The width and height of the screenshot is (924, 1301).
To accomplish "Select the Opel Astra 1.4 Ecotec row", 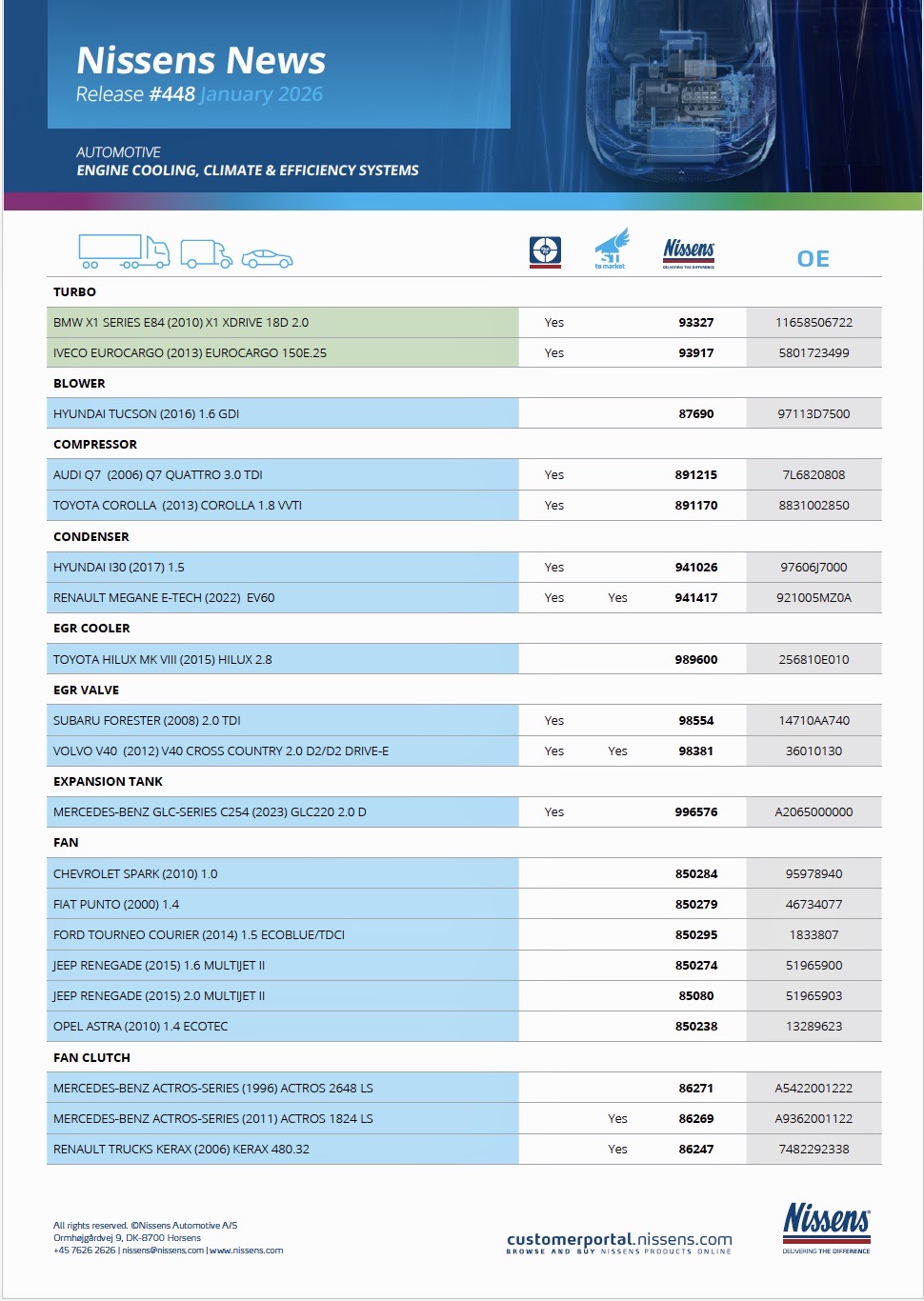I will (x=141, y=1027).
